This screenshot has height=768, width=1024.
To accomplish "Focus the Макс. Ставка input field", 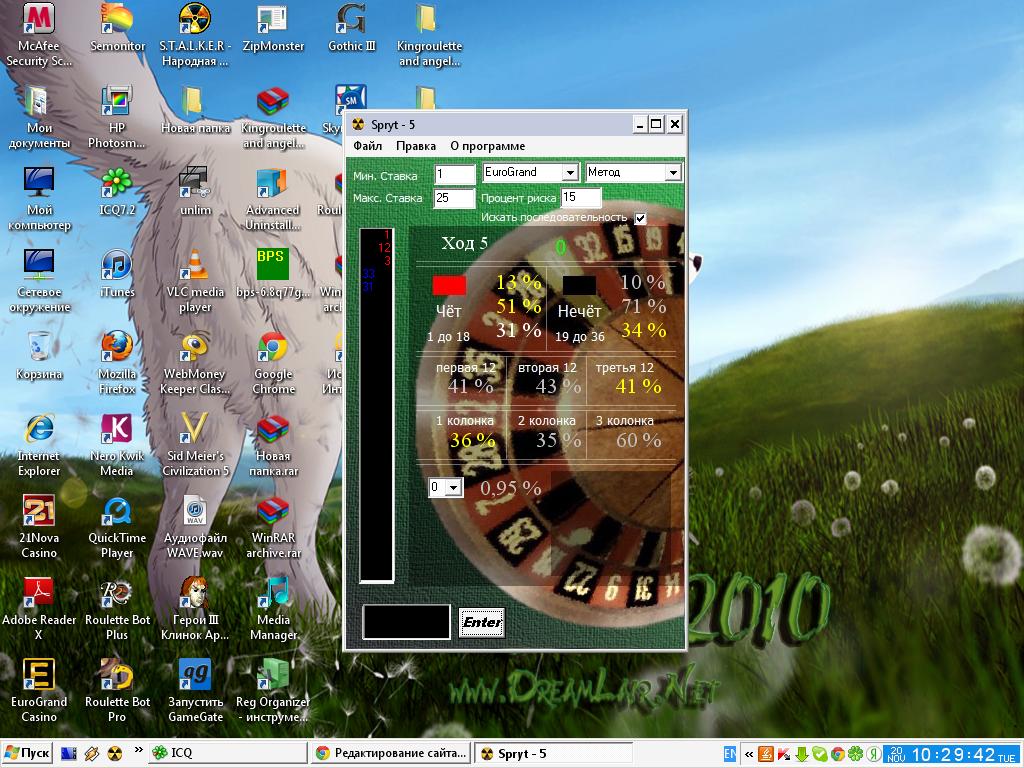I will tap(455, 199).
